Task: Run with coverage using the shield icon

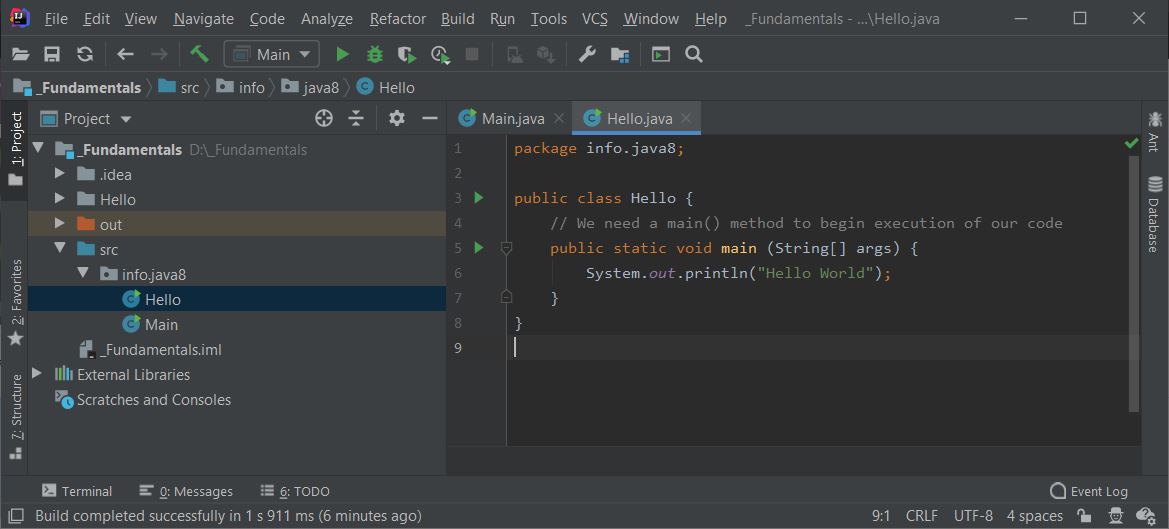Action: point(406,54)
